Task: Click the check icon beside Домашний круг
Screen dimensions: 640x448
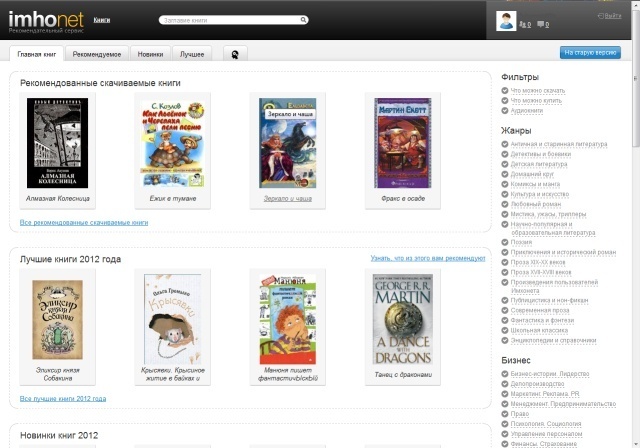Action: tap(505, 174)
